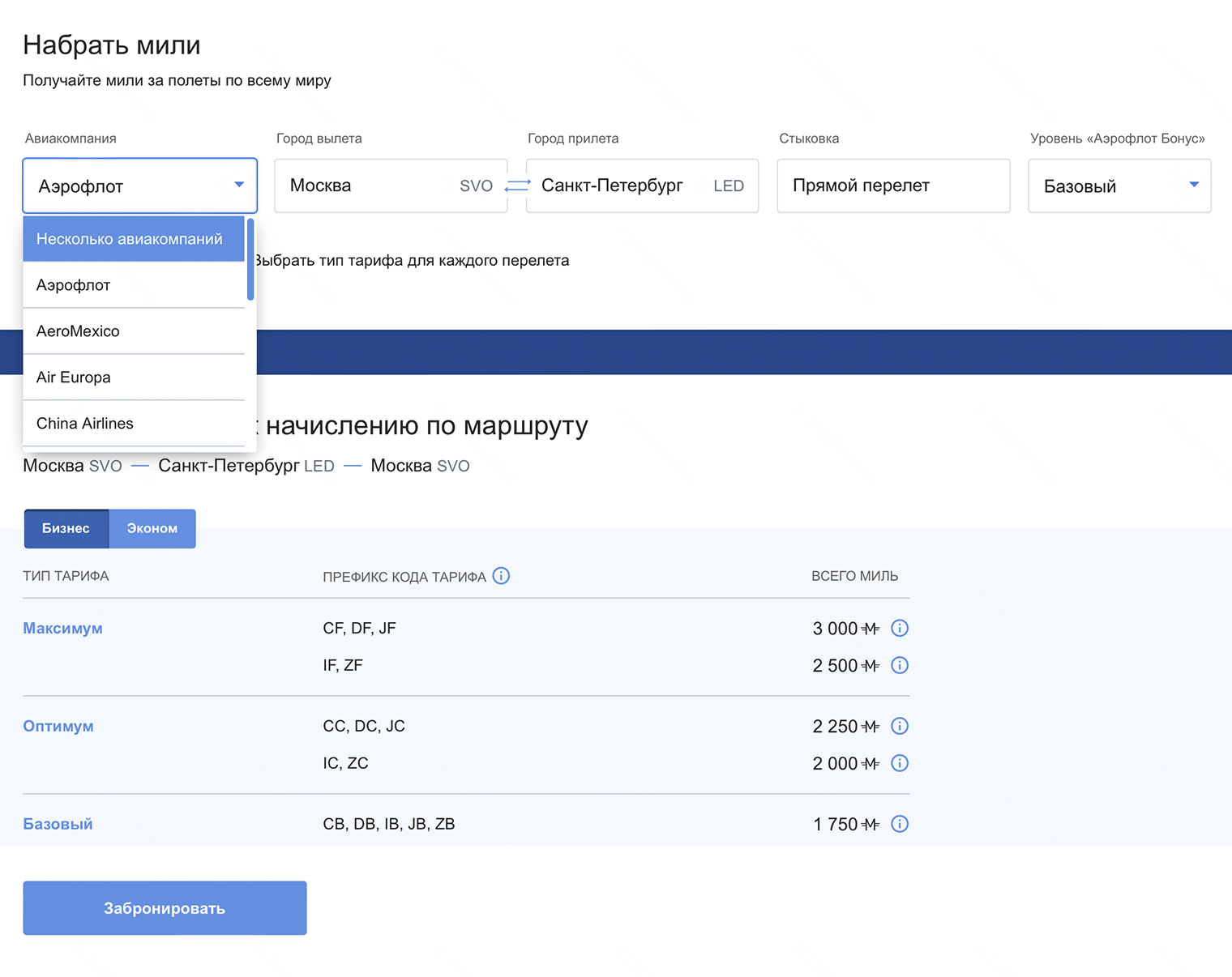Choose China Airlines from the airline list

[x=134, y=424]
